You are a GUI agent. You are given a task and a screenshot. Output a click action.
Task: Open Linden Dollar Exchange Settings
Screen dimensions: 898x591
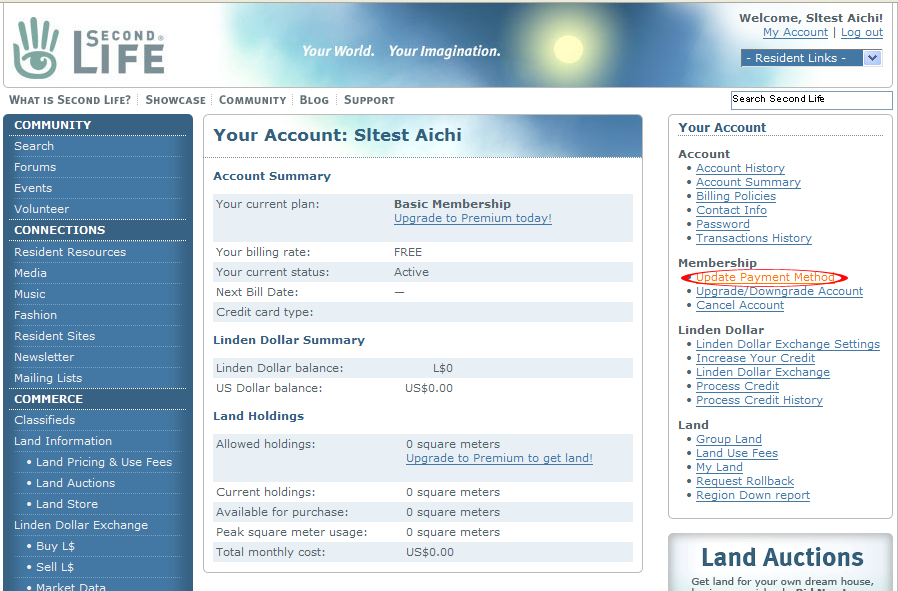click(787, 344)
